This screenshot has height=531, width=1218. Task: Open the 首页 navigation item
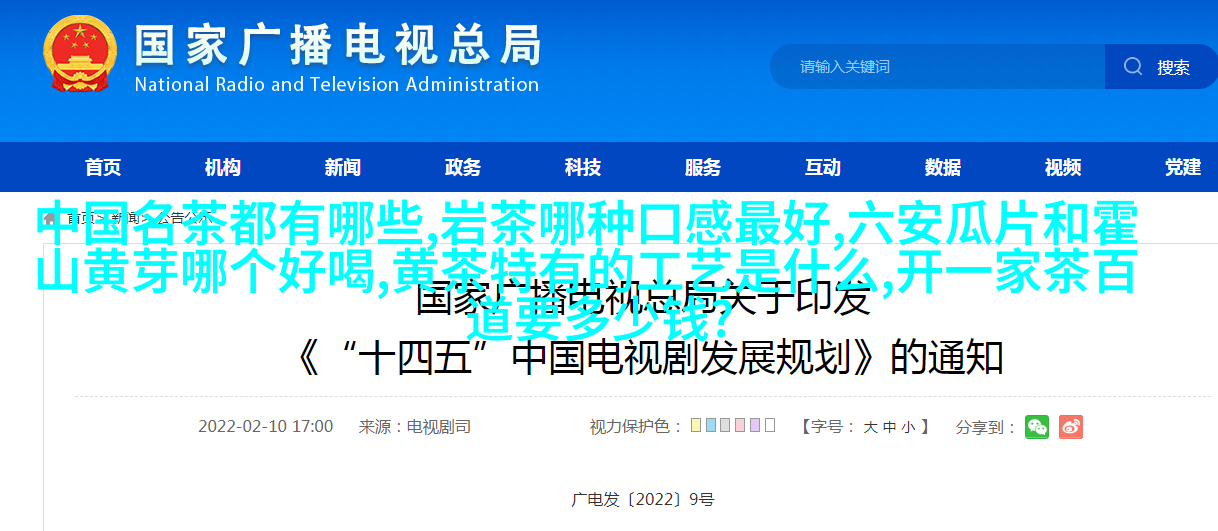103,168
